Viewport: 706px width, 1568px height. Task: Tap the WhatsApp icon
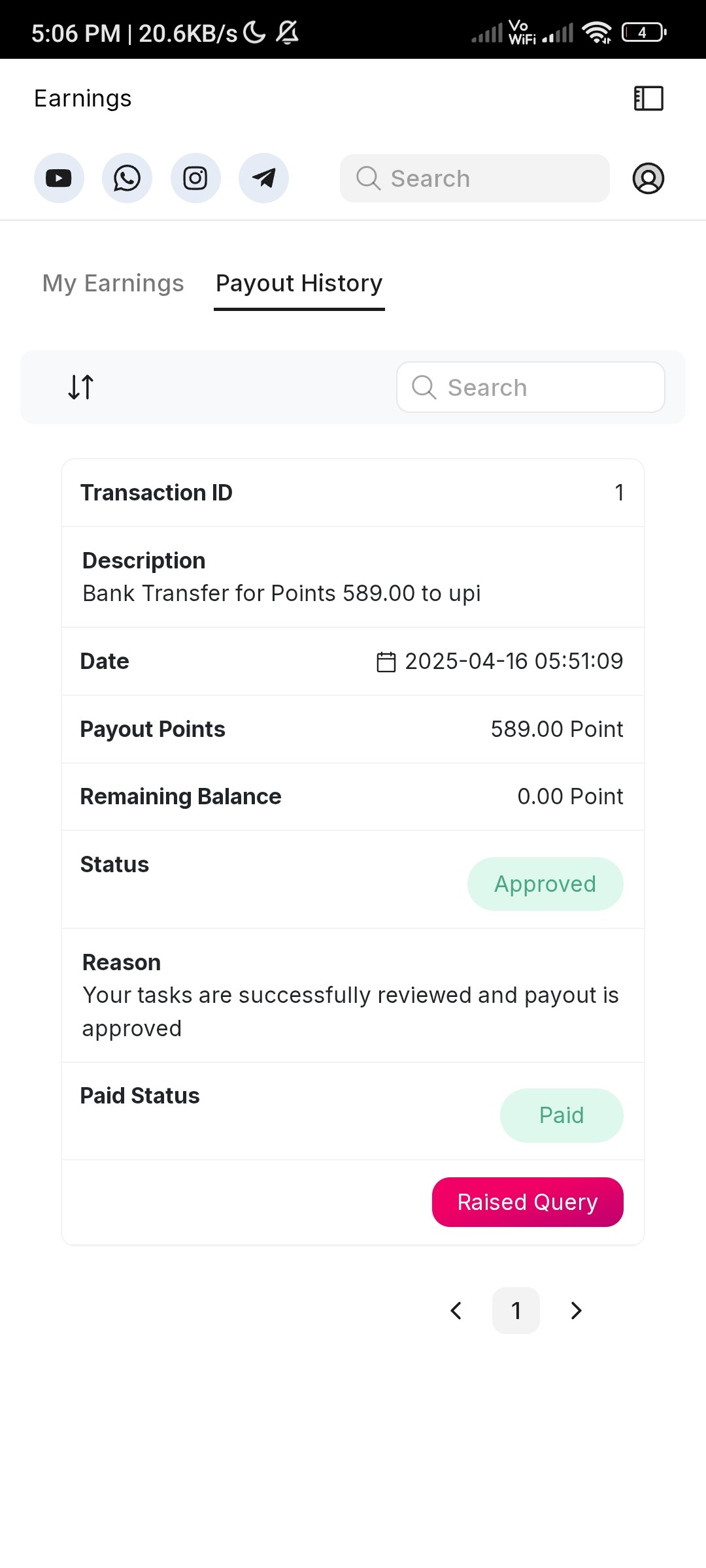pos(127,178)
